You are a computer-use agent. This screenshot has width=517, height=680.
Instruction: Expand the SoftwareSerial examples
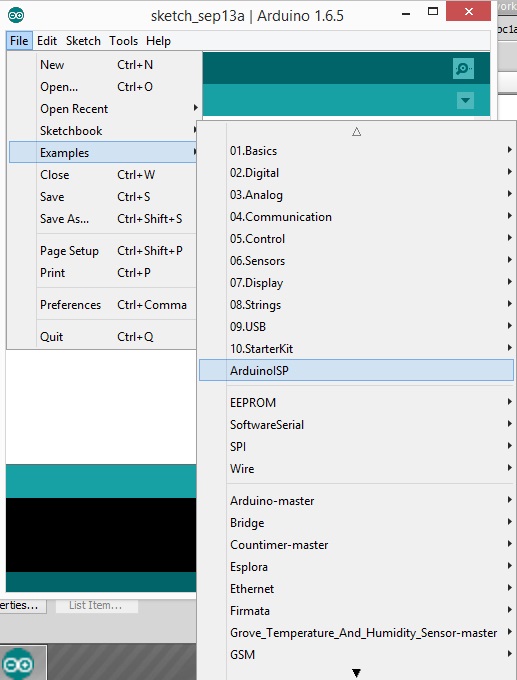(x=356, y=425)
